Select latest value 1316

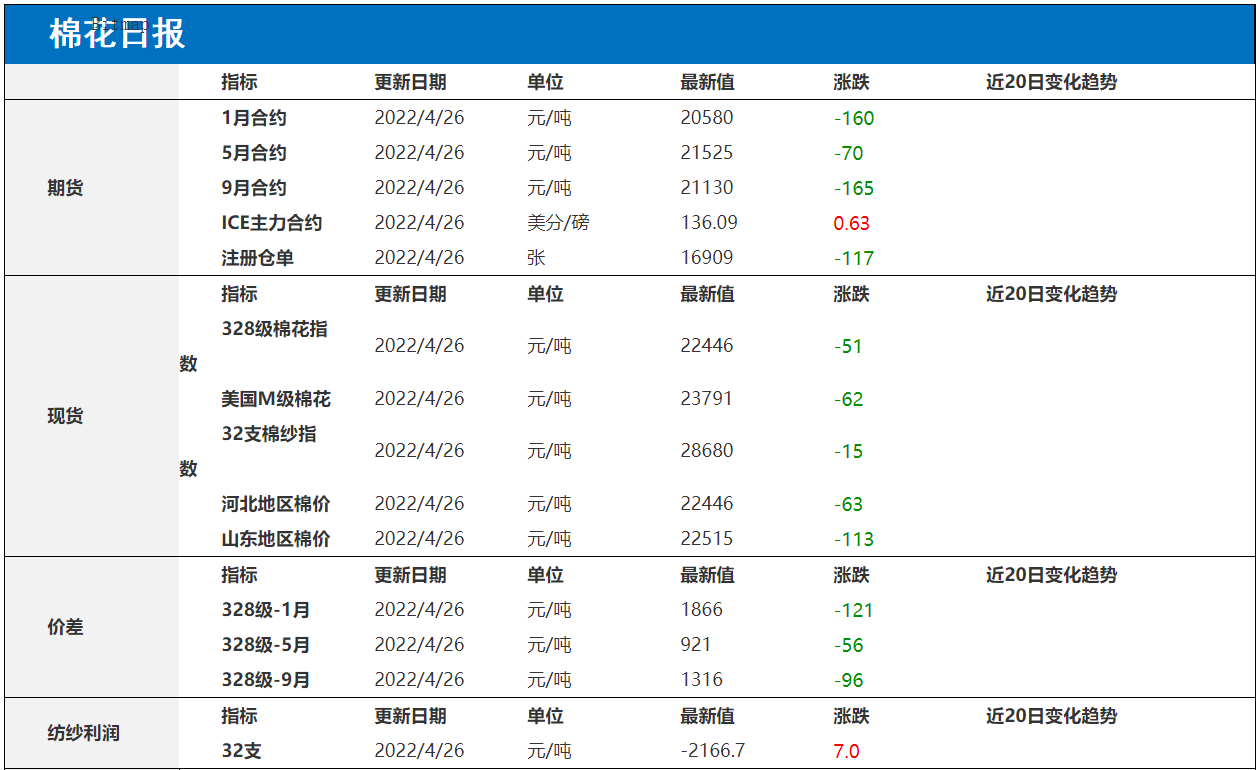(702, 680)
